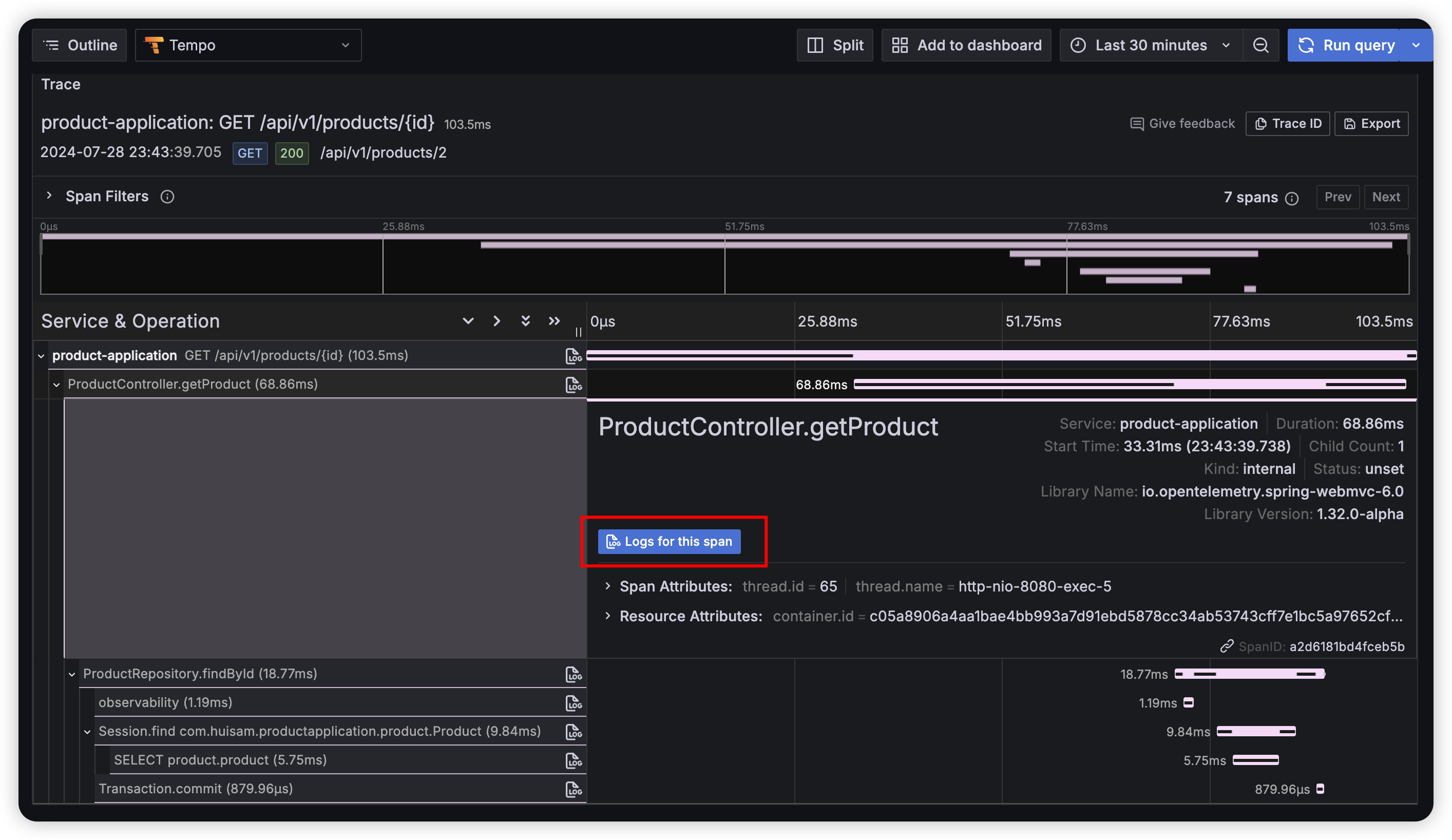This screenshot has width=1452, height=840.
Task: Collapse ProductRepository.findById span tree
Action: point(72,674)
